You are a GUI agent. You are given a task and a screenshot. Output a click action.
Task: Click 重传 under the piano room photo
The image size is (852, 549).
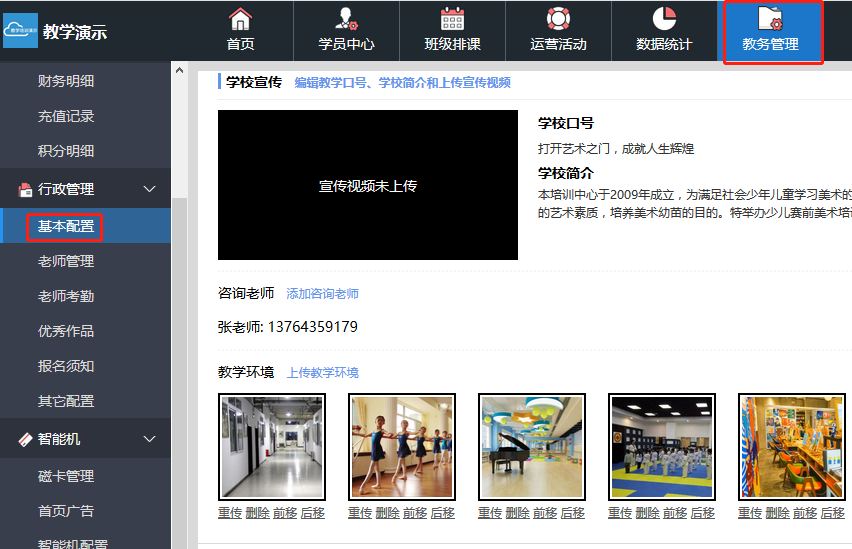click(x=489, y=513)
